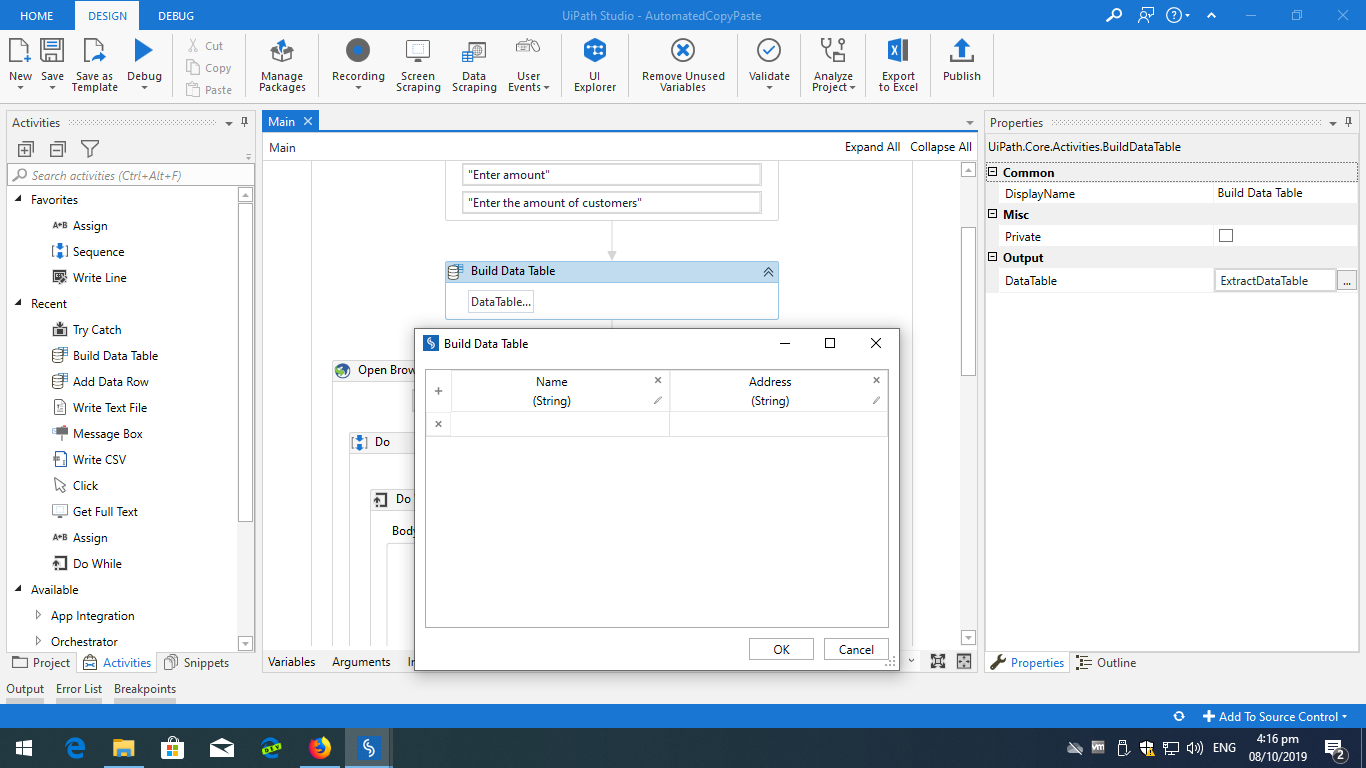This screenshot has width=1366, height=768.
Task: Click Collapse All in designer
Action: point(941,147)
